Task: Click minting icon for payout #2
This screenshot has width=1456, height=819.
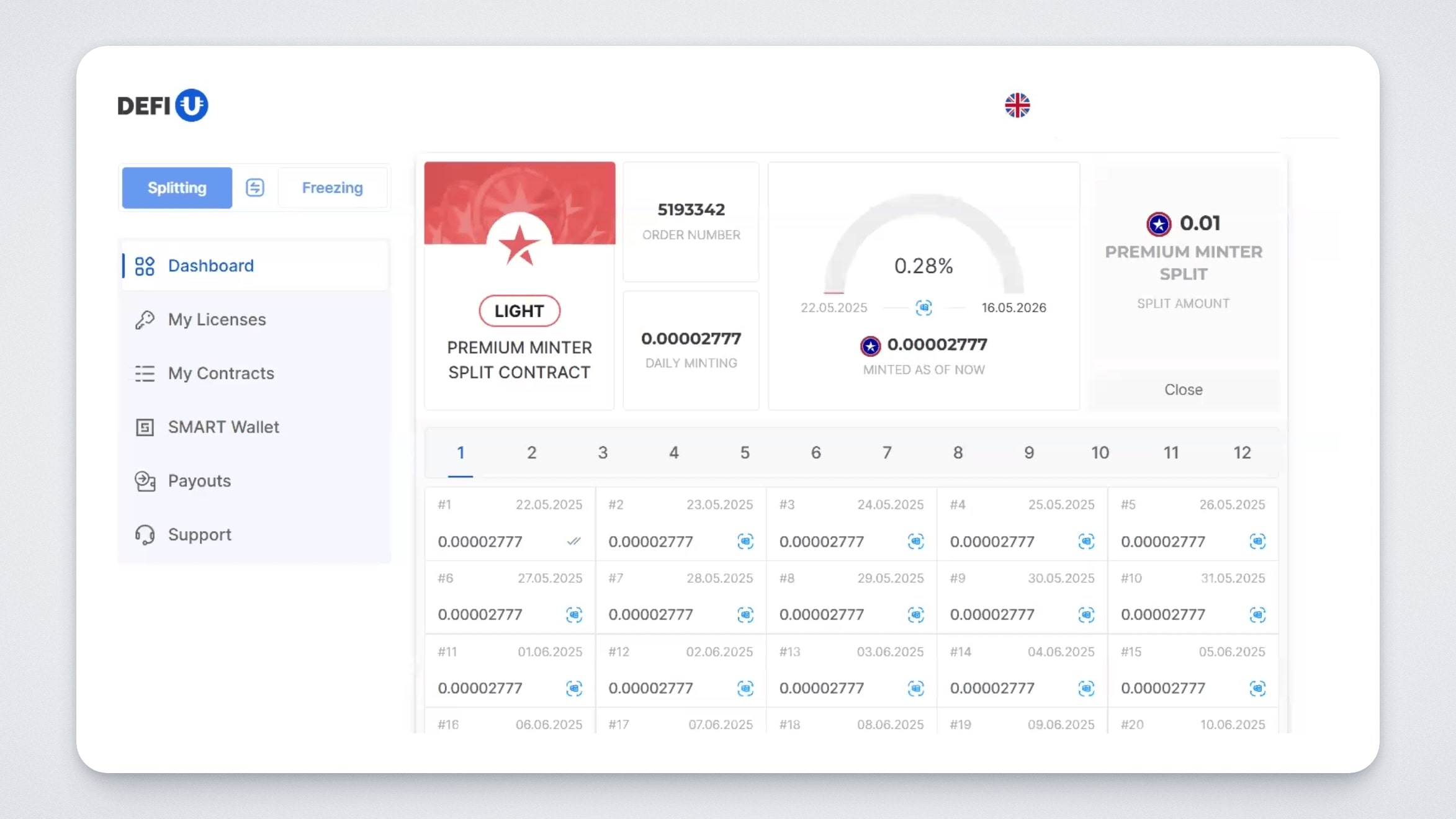Action: [x=745, y=542]
